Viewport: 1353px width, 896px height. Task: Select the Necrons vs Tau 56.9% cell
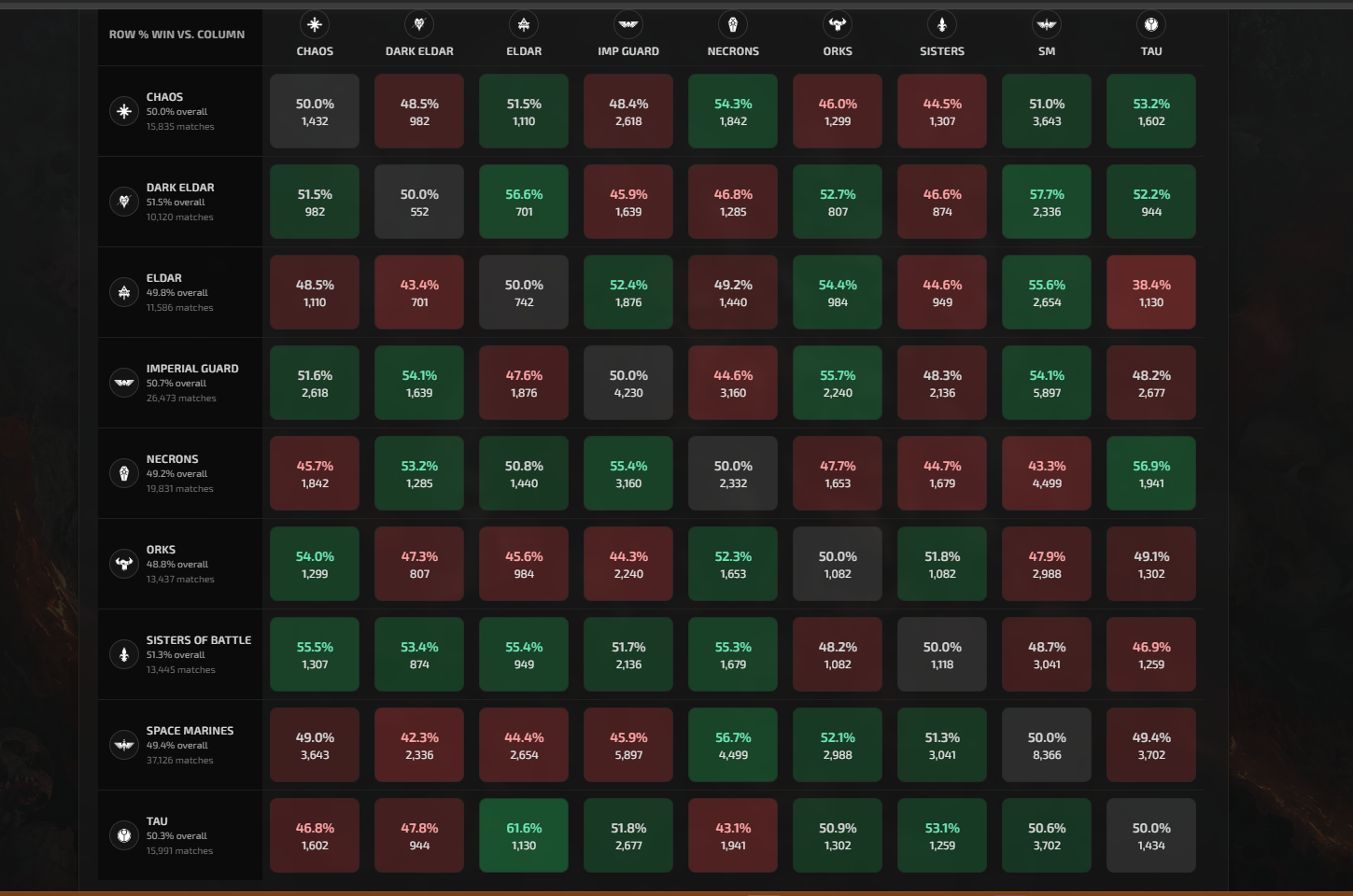click(1151, 473)
